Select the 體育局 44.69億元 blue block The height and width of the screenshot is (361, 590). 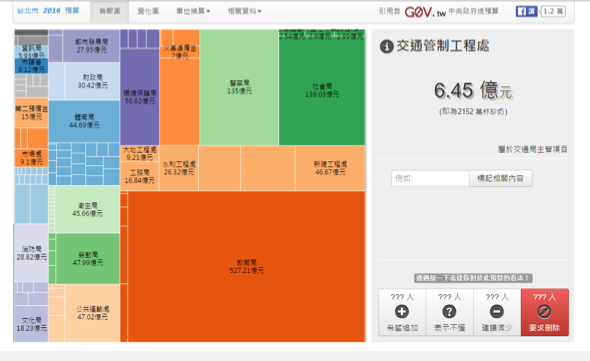(84, 121)
